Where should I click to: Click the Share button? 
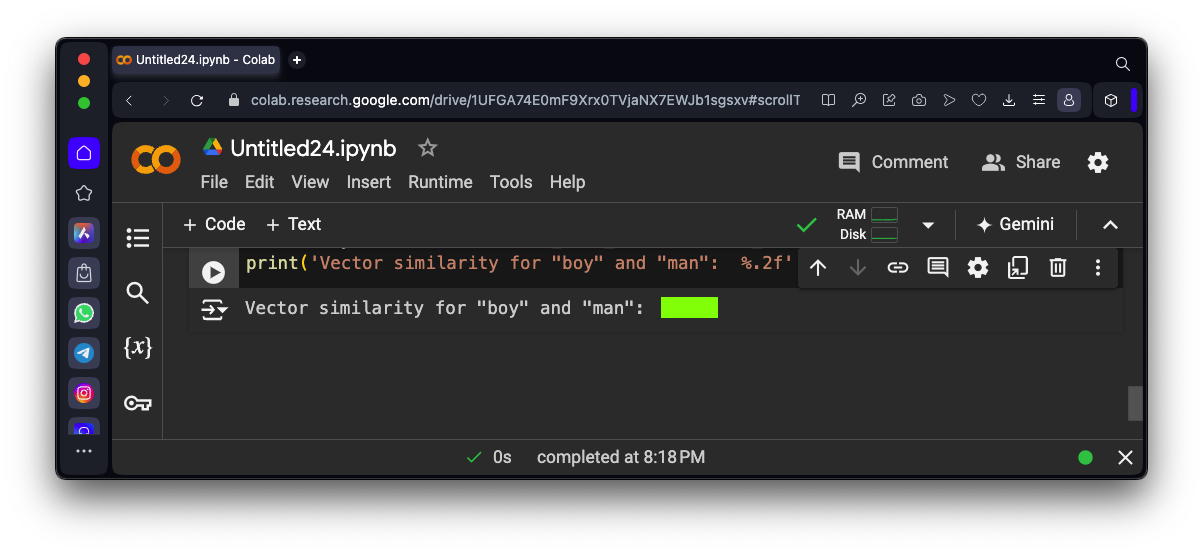pyautogui.click(x=1021, y=162)
